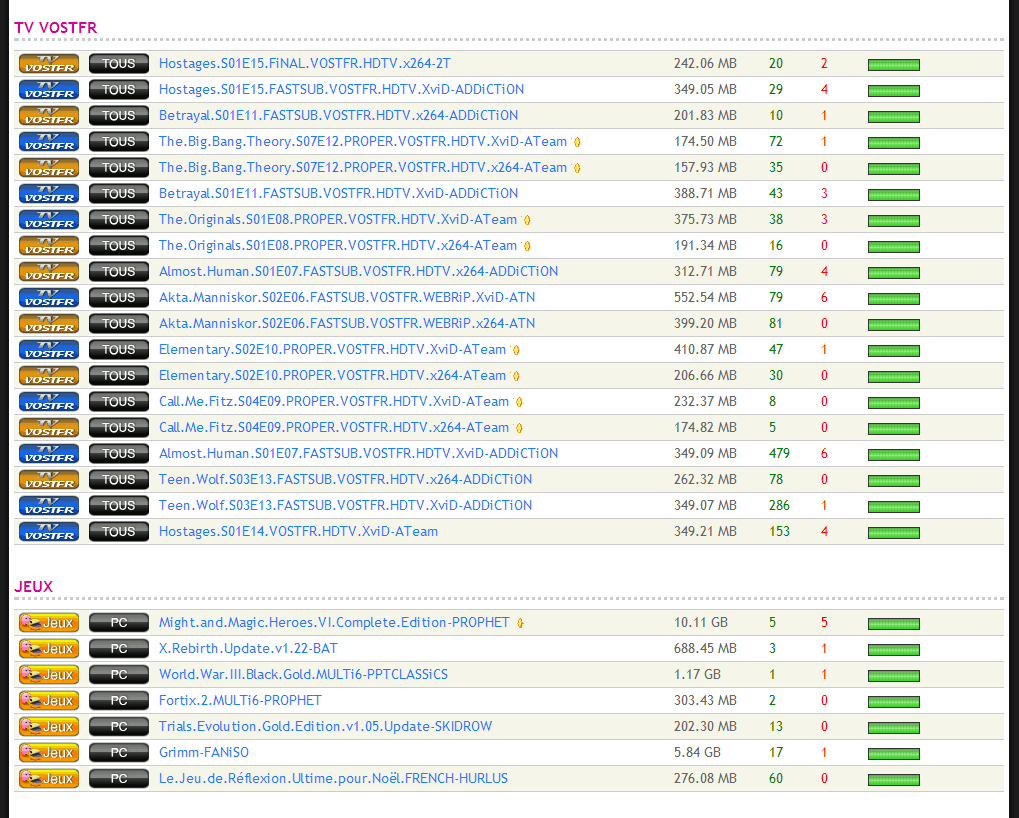Click TOUS button in Hostages.S01E15.FiNAL row
The height and width of the screenshot is (818, 1019).
click(x=118, y=64)
